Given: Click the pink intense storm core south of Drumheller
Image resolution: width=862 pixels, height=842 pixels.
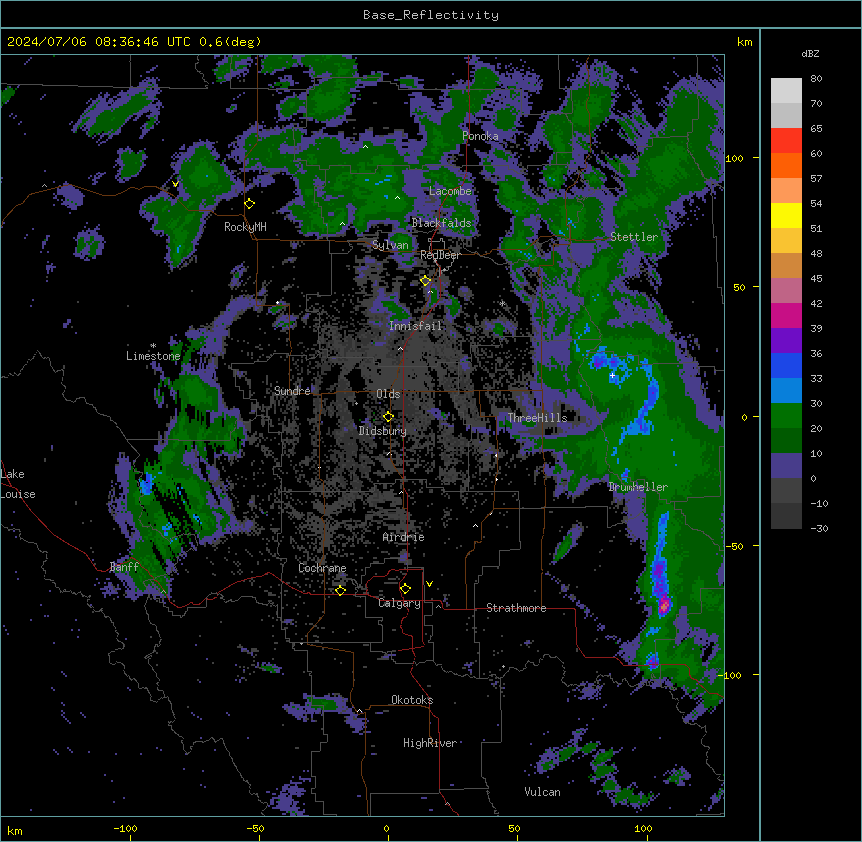Looking at the screenshot, I should [x=664, y=606].
